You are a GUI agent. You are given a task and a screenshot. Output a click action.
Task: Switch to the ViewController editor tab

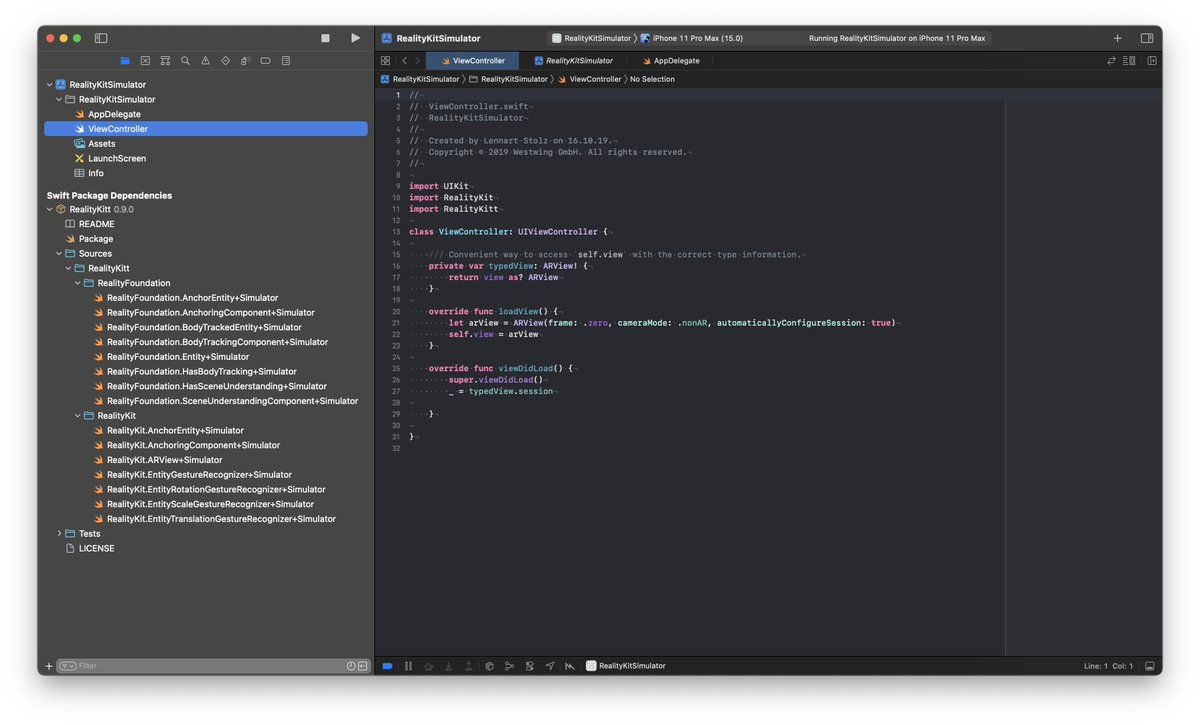[x=472, y=61]
